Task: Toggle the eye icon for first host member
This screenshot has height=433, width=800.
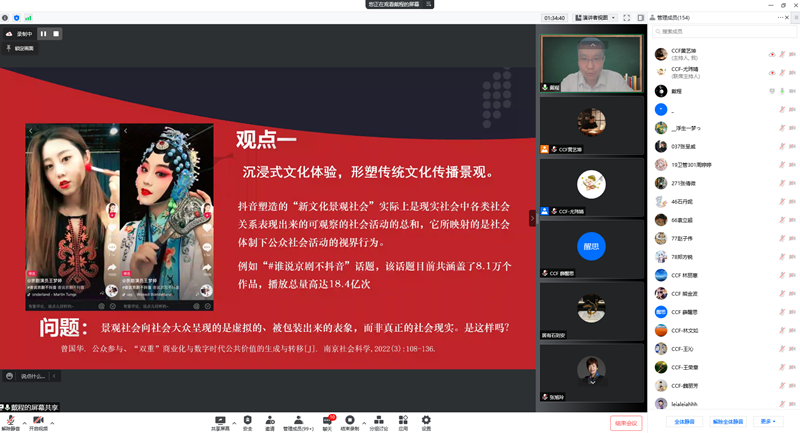Action: (772, 54)
